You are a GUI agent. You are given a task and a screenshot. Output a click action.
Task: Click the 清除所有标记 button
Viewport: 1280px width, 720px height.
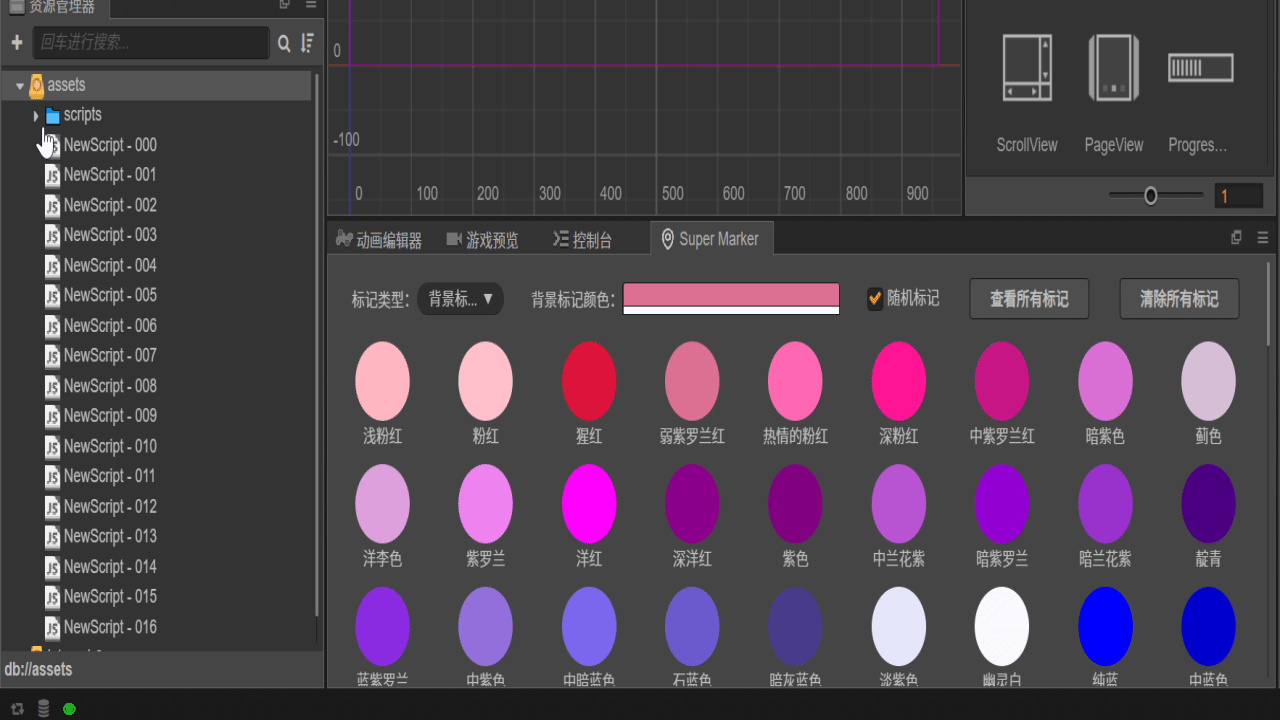coord(1179,299)
